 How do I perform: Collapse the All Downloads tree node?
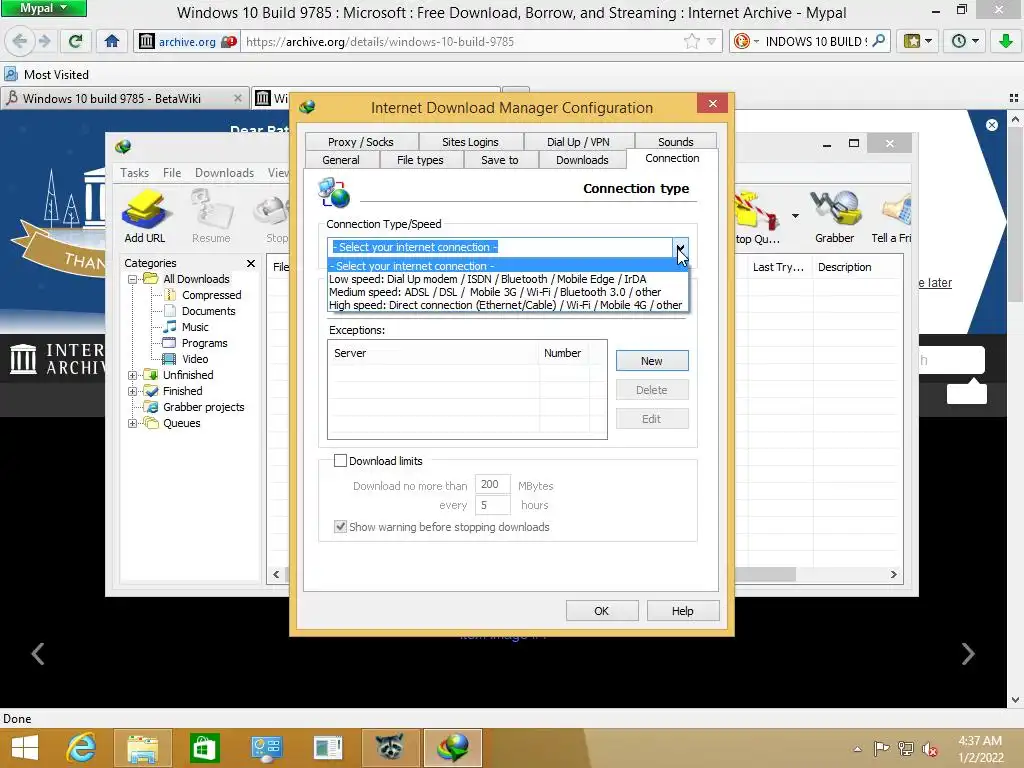click(x=133, y=280)
